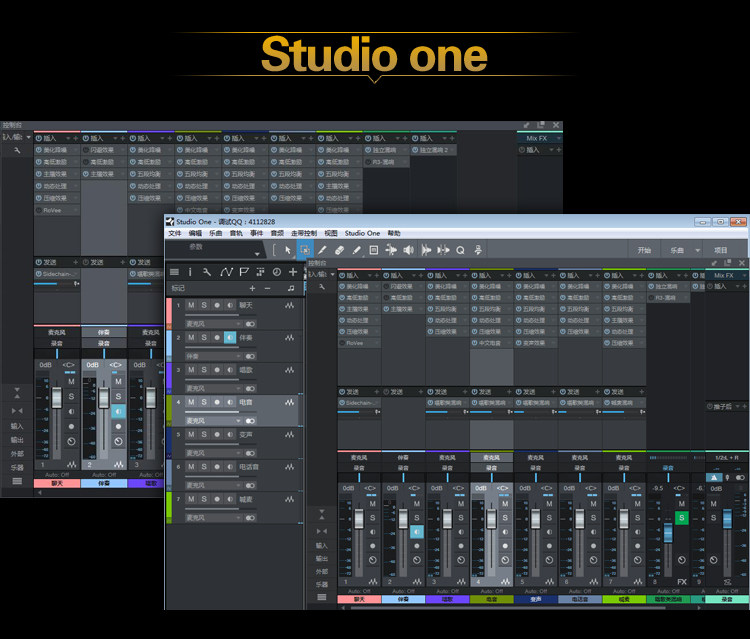Select the Mute tool square icon
The image size is (750, 639).
pos(374,250)
